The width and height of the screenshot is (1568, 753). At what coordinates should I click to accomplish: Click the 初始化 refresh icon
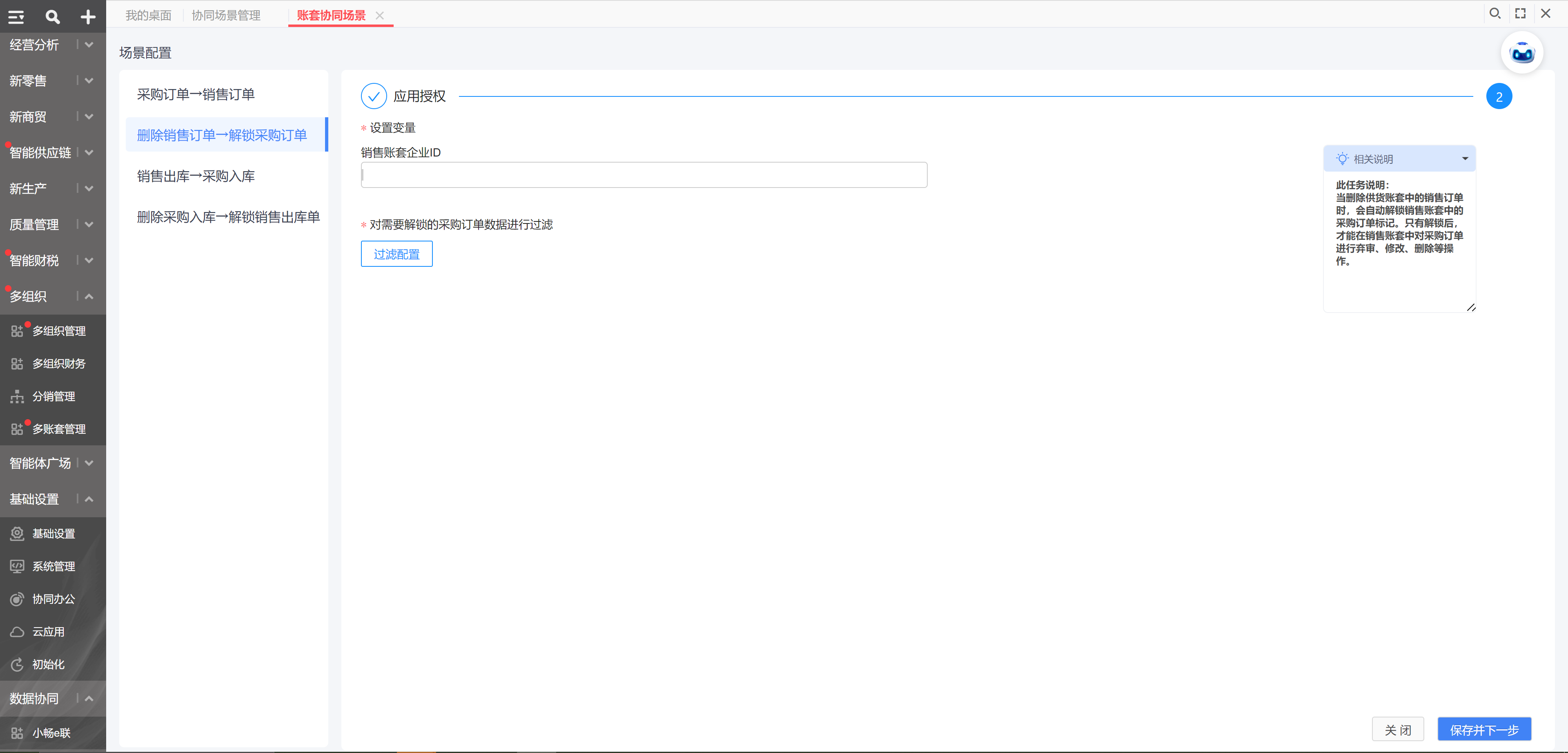point(17,665)
